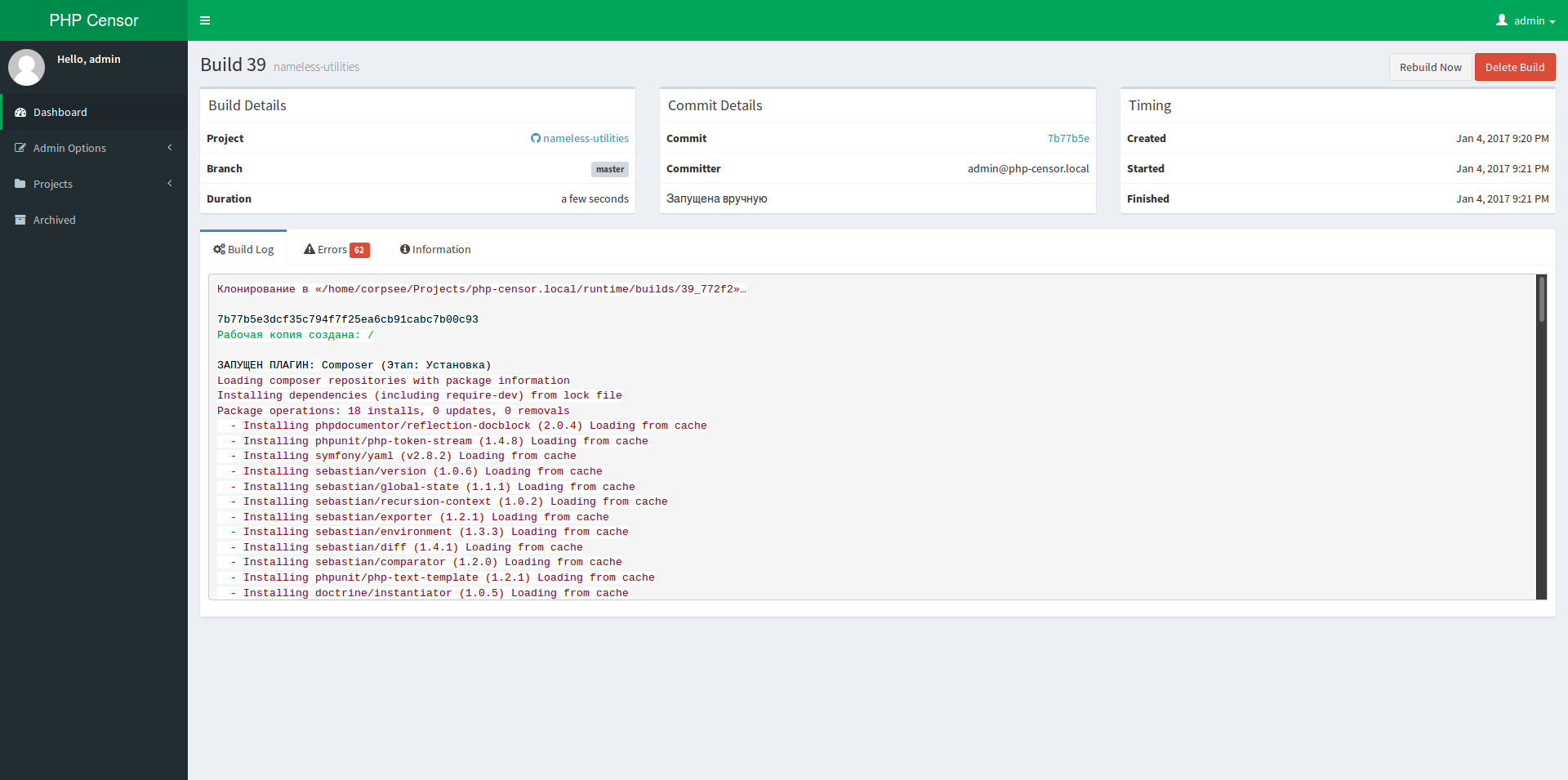The width and height of the screenshot is (1568, 780).
Task: Click the Projects folder icon
Action: pos(20,185)
